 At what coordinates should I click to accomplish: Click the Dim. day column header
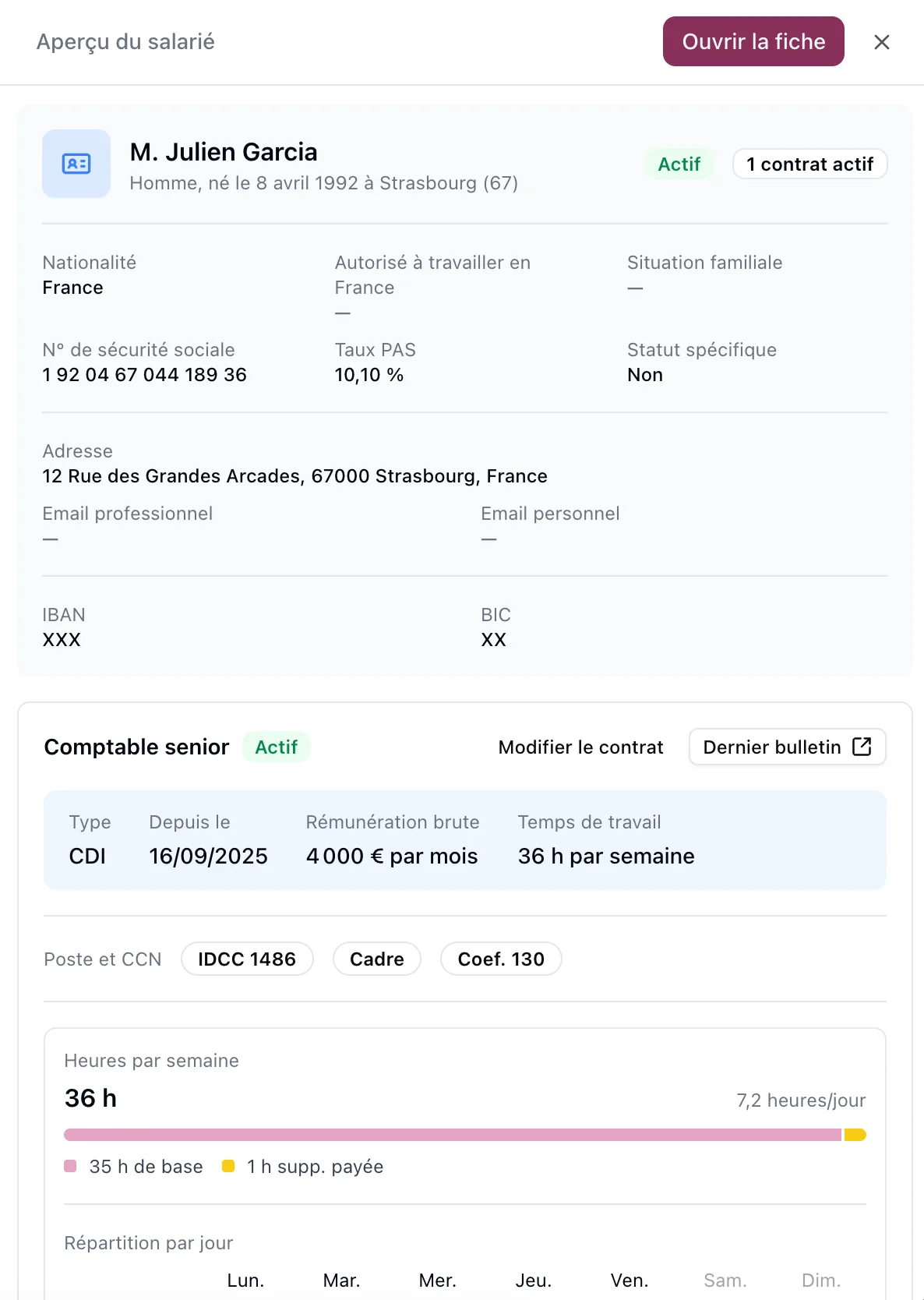(x=821, y=1281)
